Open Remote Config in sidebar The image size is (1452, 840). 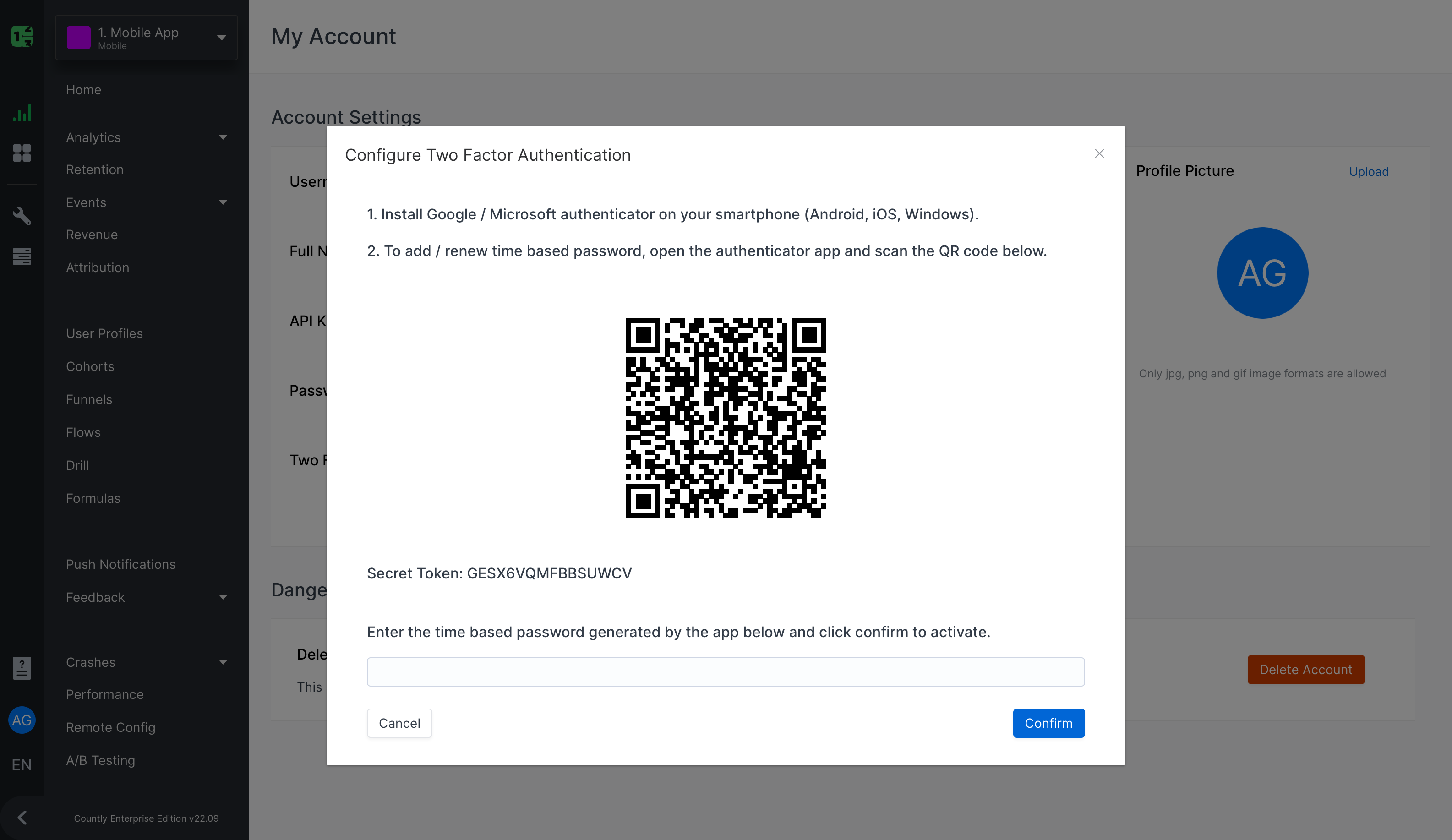[111, 727]
